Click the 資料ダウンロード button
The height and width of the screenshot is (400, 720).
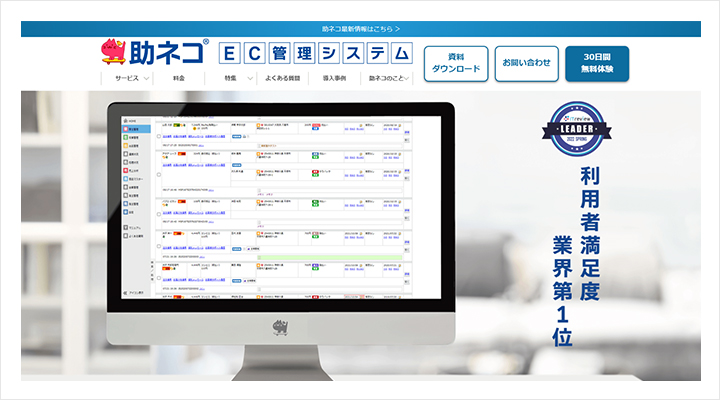(456, 63)
